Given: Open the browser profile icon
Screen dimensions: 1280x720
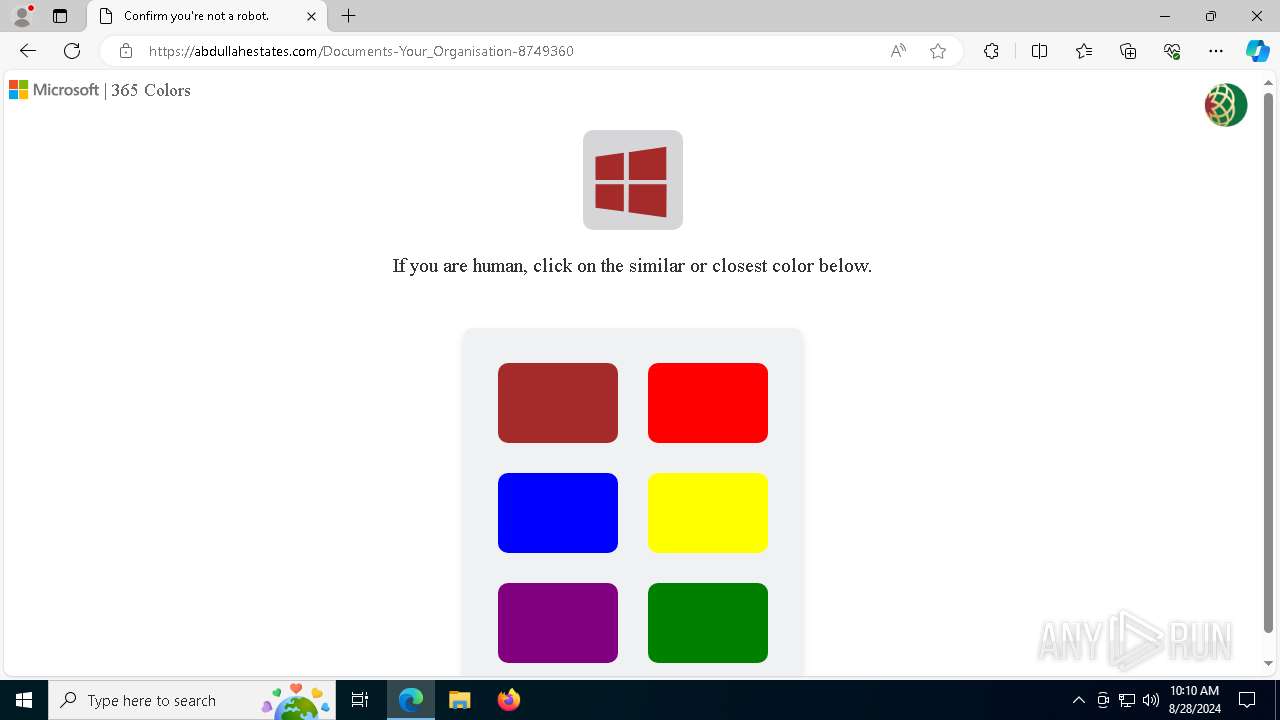Looking at the screenshot, I should click(x=22, y=16).
